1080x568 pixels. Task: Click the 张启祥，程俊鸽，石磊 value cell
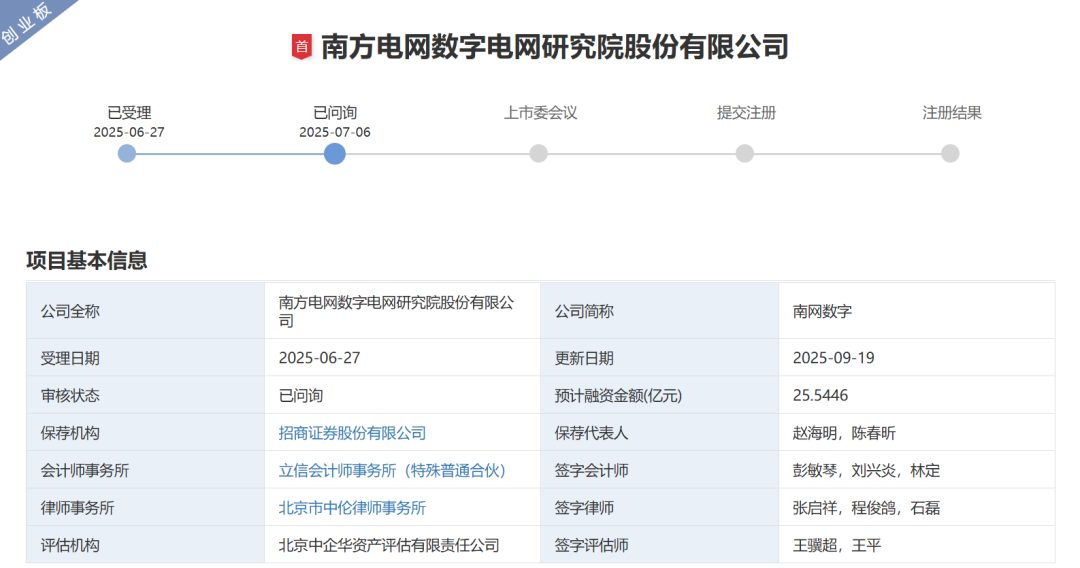pos(917,508)
